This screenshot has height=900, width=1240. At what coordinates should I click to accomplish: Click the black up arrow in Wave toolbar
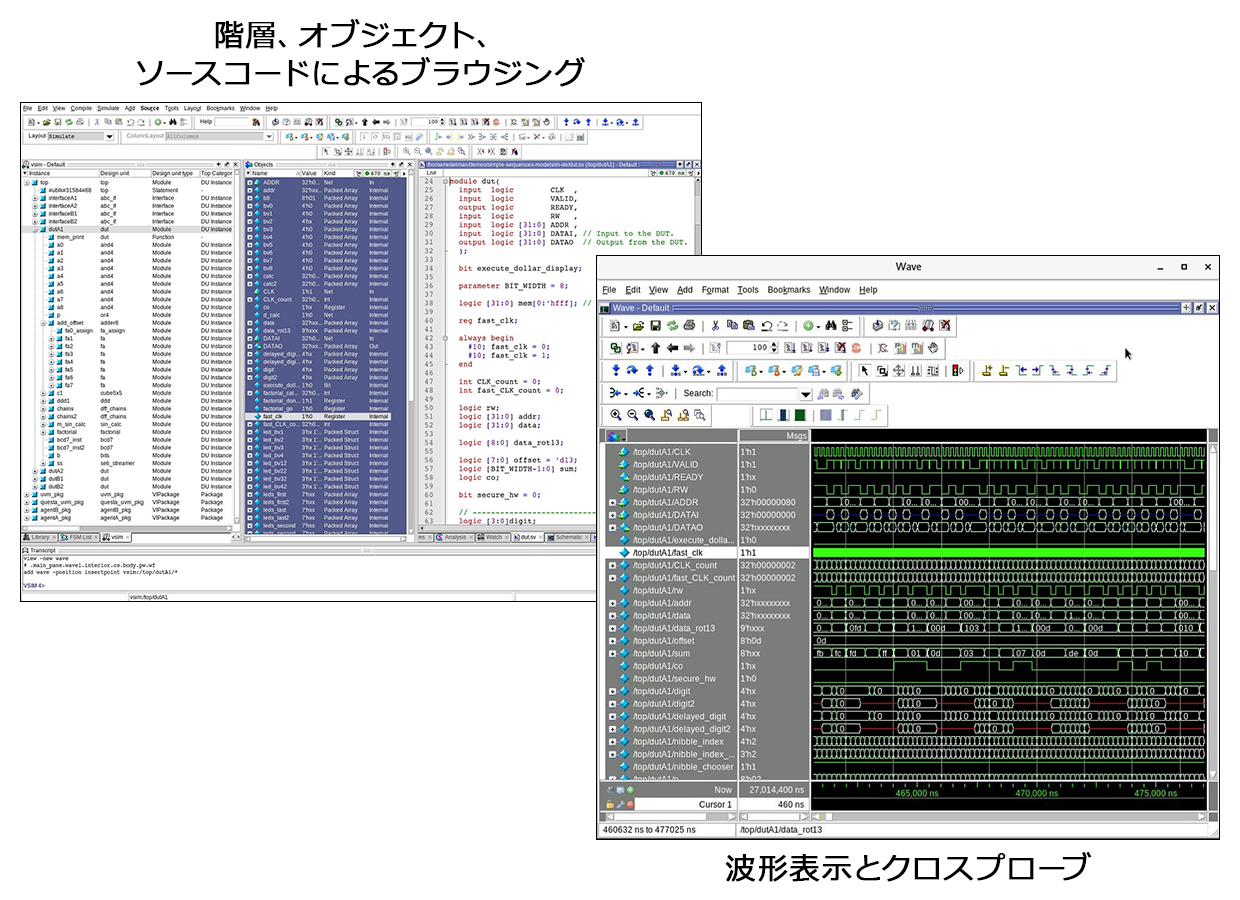(x=656, y=348)
